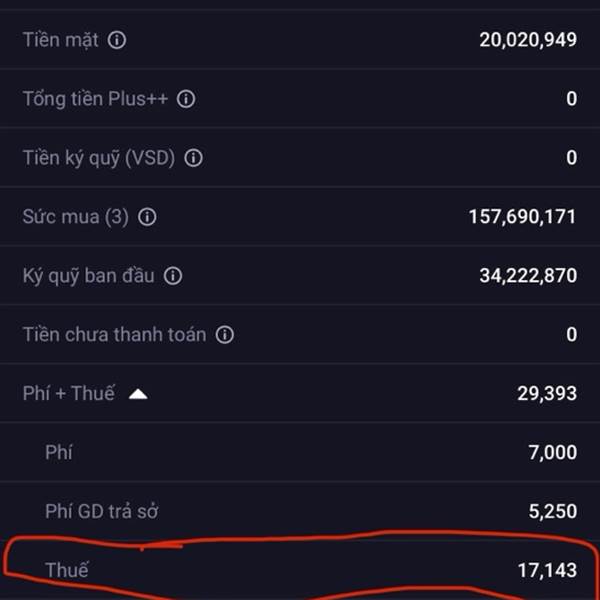This screenshot has width=600, height=600.
Task: Show info for Sức mua (3)
Action: pyautogui.click(x=147, y=216)
